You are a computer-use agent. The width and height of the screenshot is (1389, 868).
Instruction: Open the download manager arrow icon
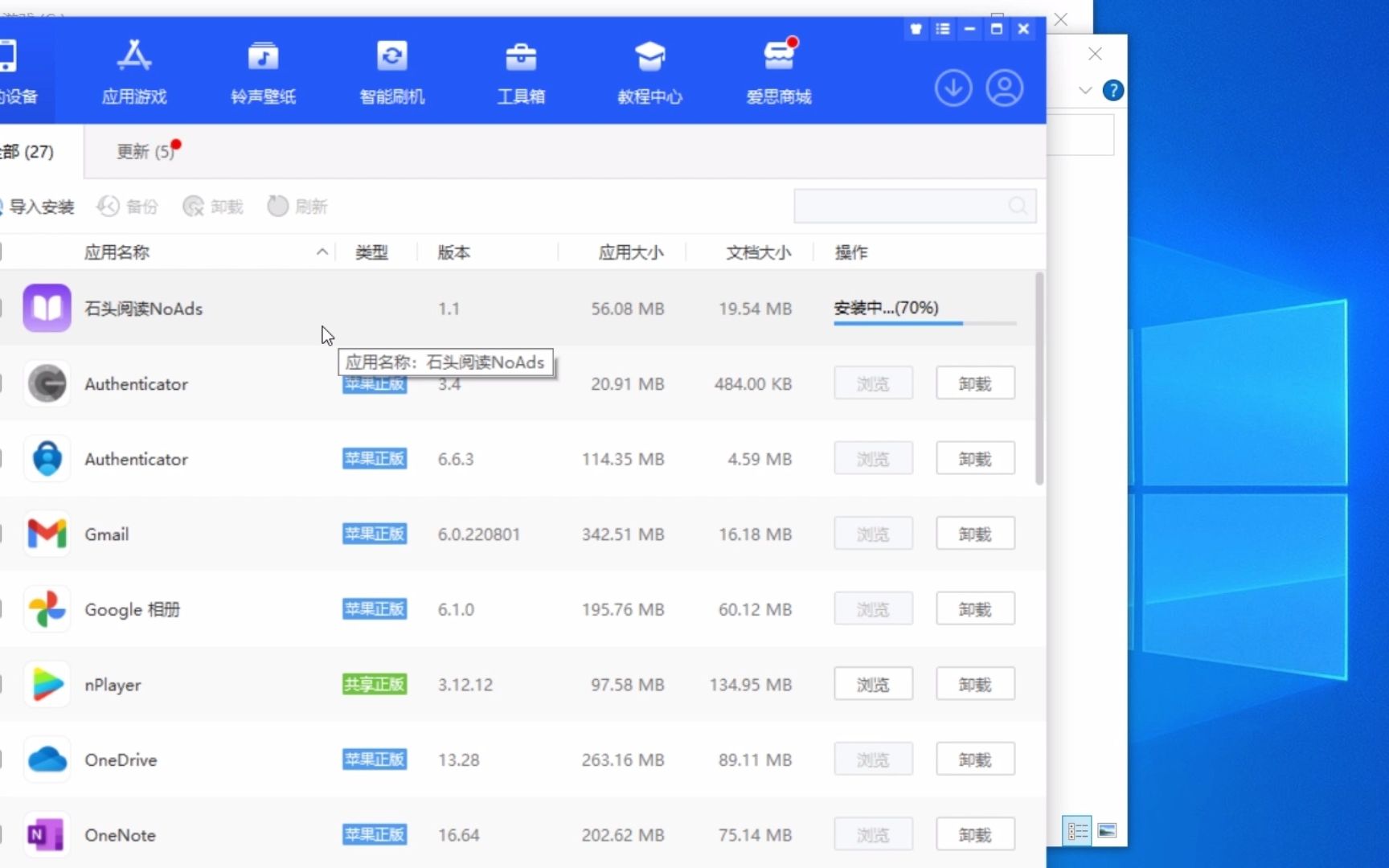(953, 88)
